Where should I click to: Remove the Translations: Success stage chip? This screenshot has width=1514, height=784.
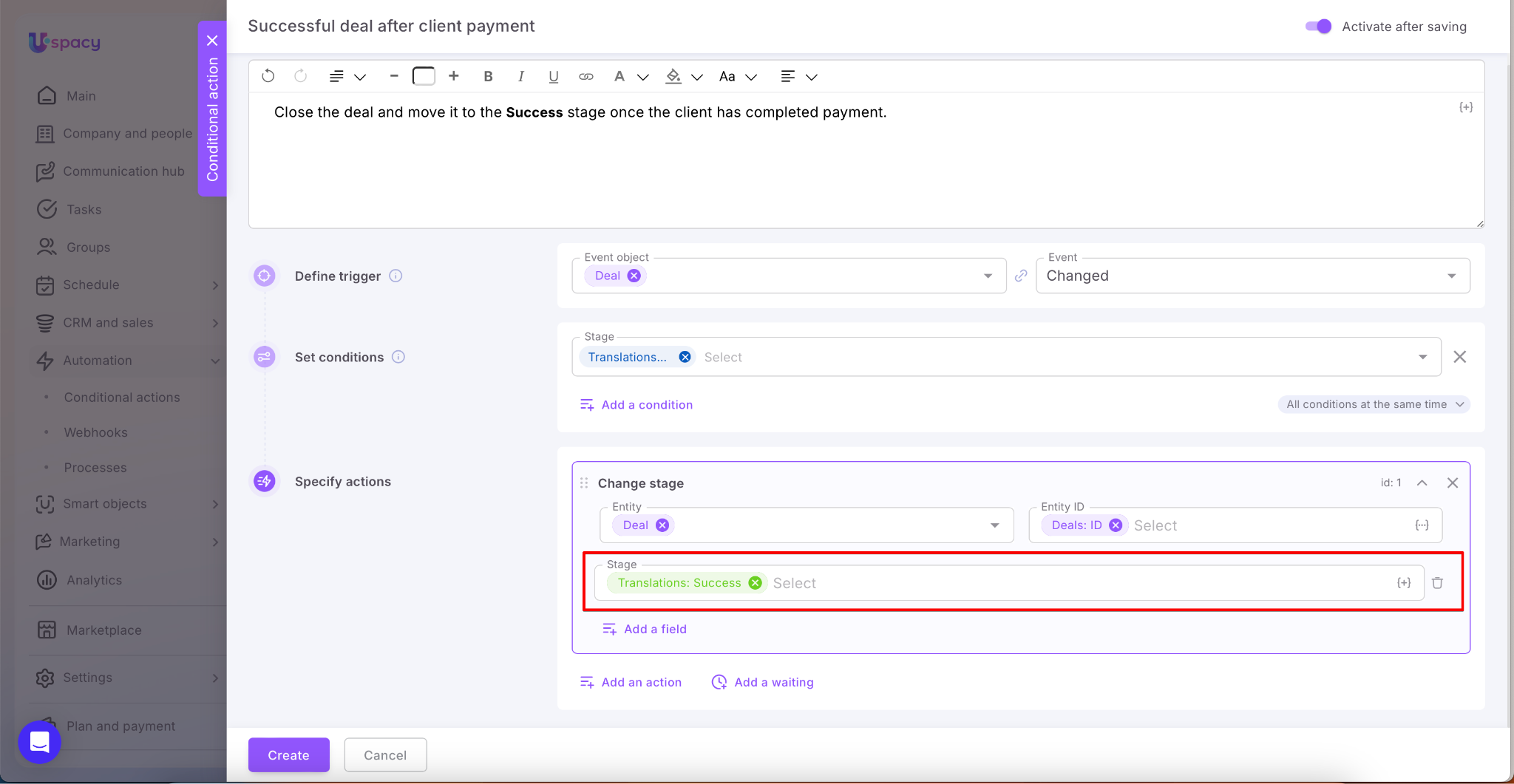coord(755,583)
